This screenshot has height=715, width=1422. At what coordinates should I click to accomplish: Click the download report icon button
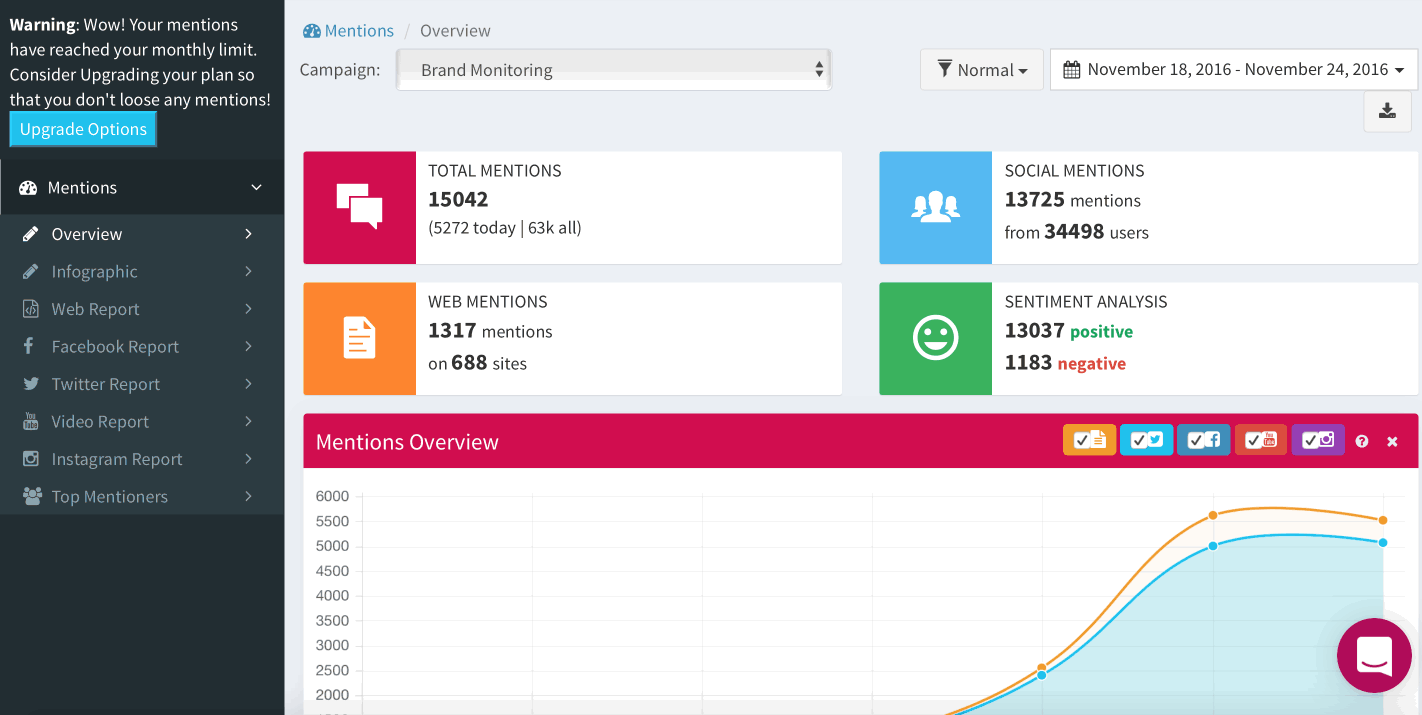click(1387, 111)
